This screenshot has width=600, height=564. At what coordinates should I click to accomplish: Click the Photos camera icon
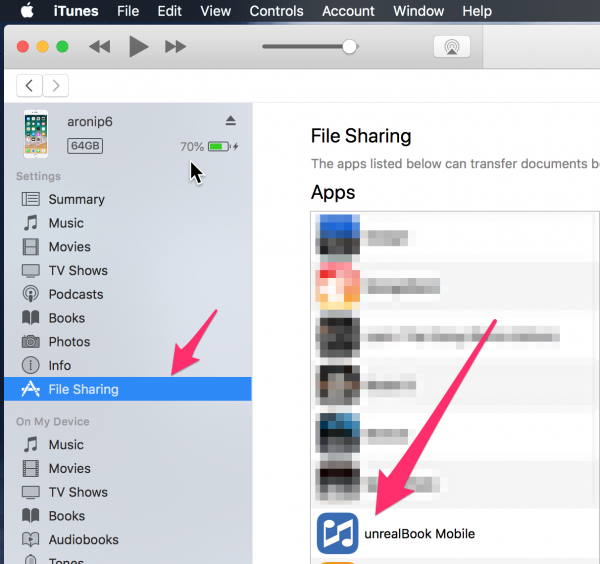click(x=31, y=341)
